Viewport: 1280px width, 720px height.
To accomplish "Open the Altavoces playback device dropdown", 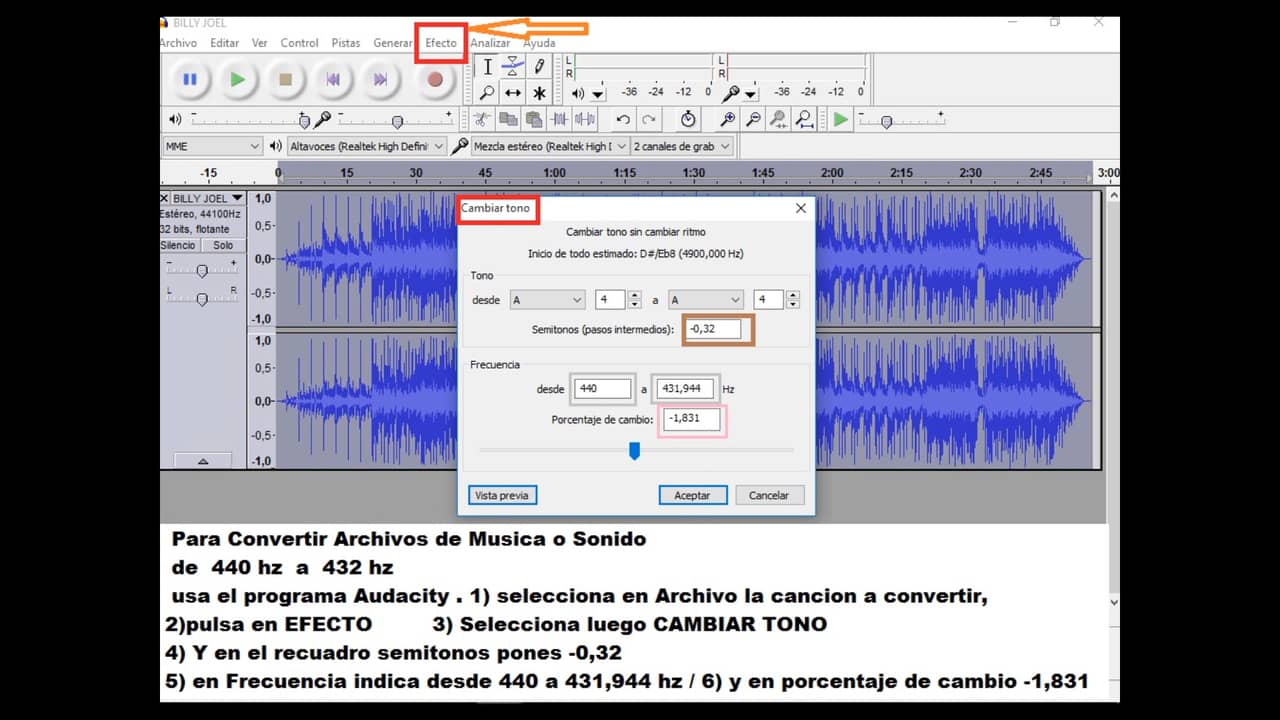I will [366, 146].
